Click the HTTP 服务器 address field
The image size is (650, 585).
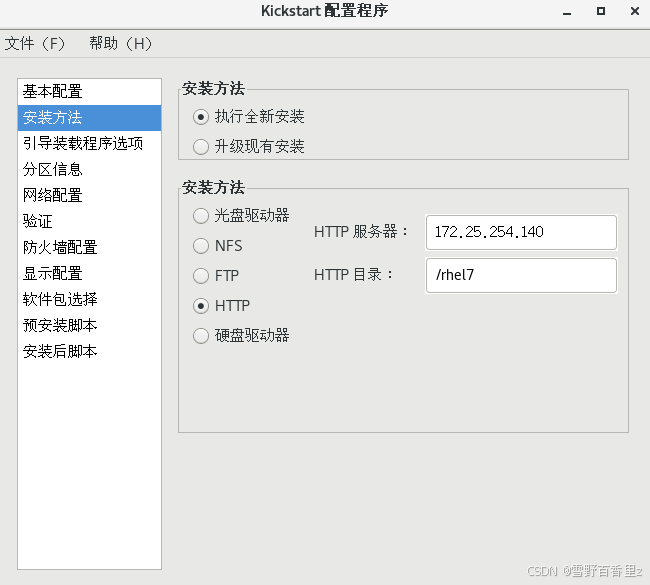(x=521, y=232)
